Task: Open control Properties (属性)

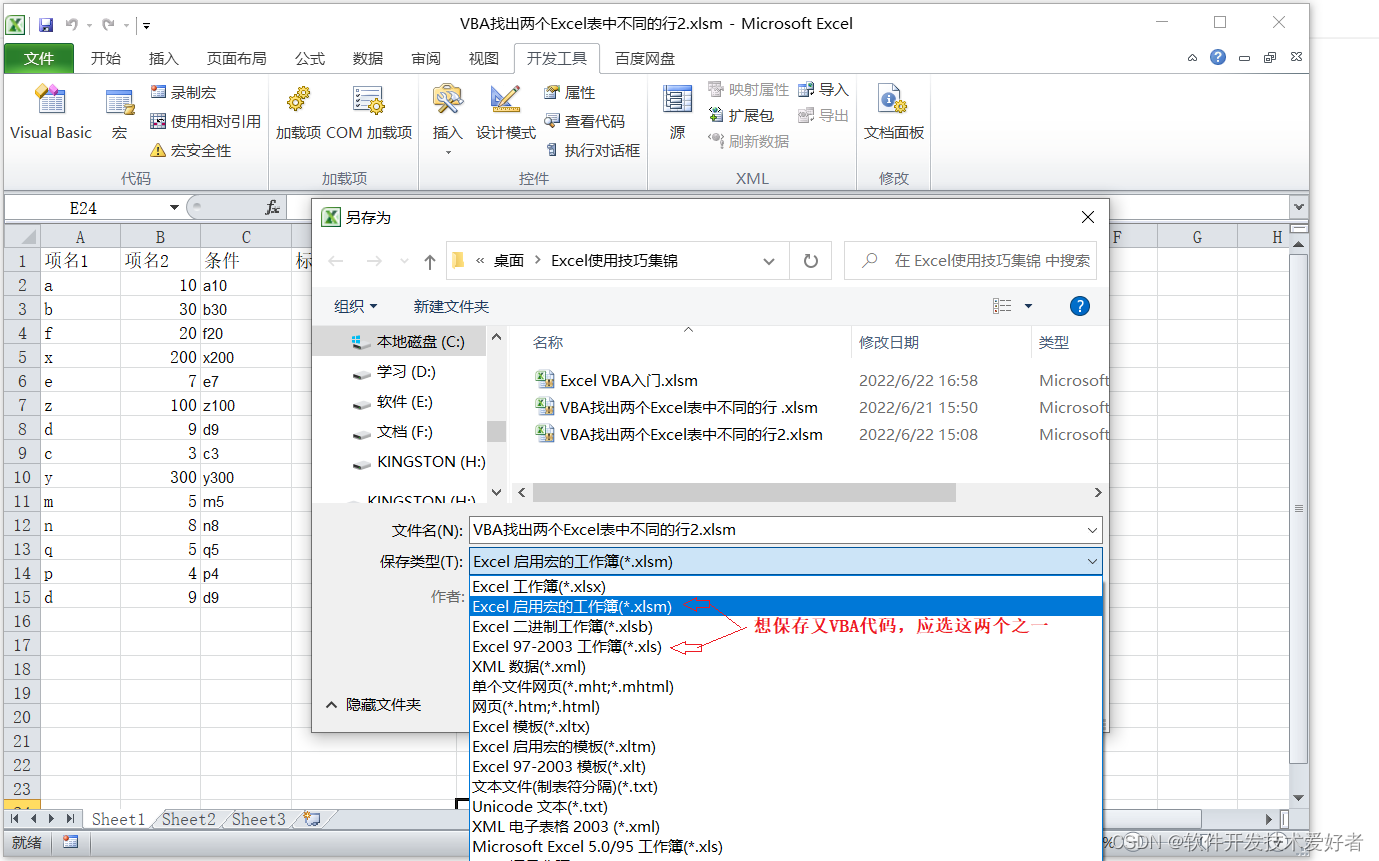Action: coord(570,92)
